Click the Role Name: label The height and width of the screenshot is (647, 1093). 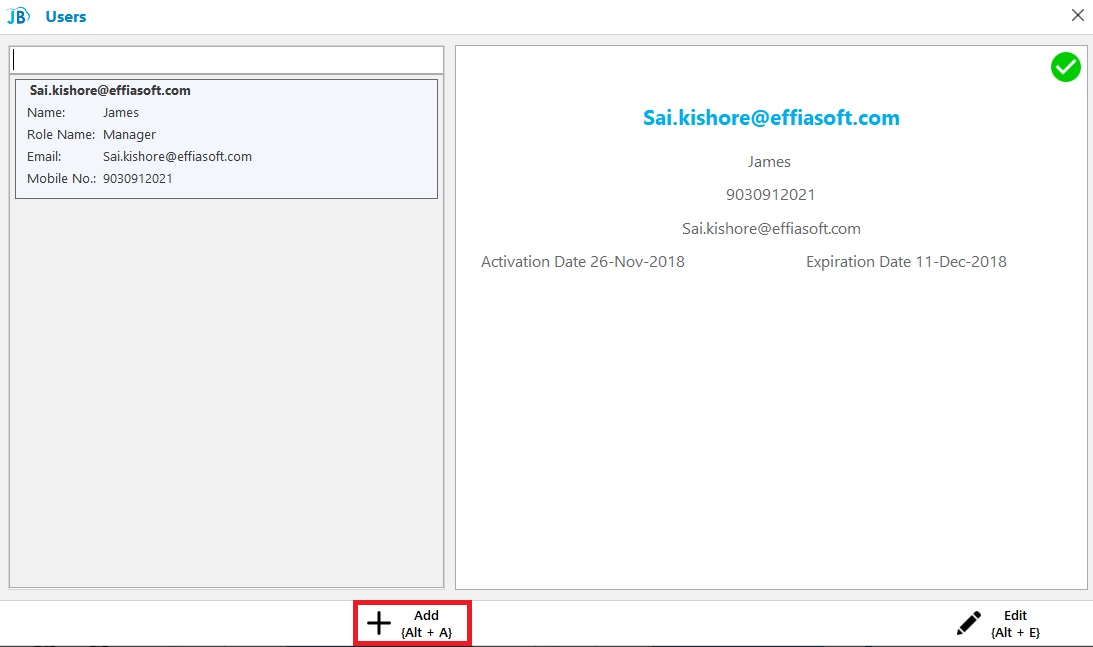61,135
